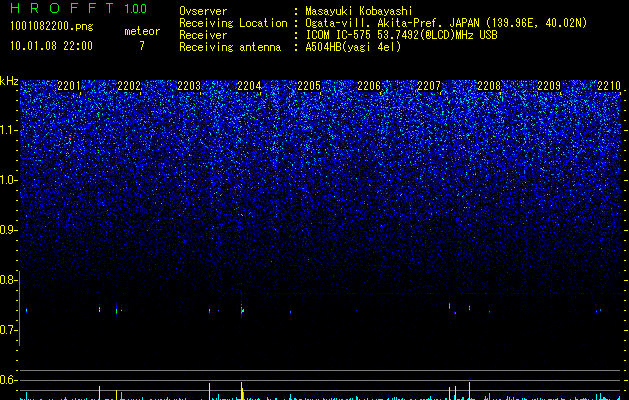Screen dimensions: 629x400
Task: Click the meteor echo just before 2208
Action: coord(469,308)
